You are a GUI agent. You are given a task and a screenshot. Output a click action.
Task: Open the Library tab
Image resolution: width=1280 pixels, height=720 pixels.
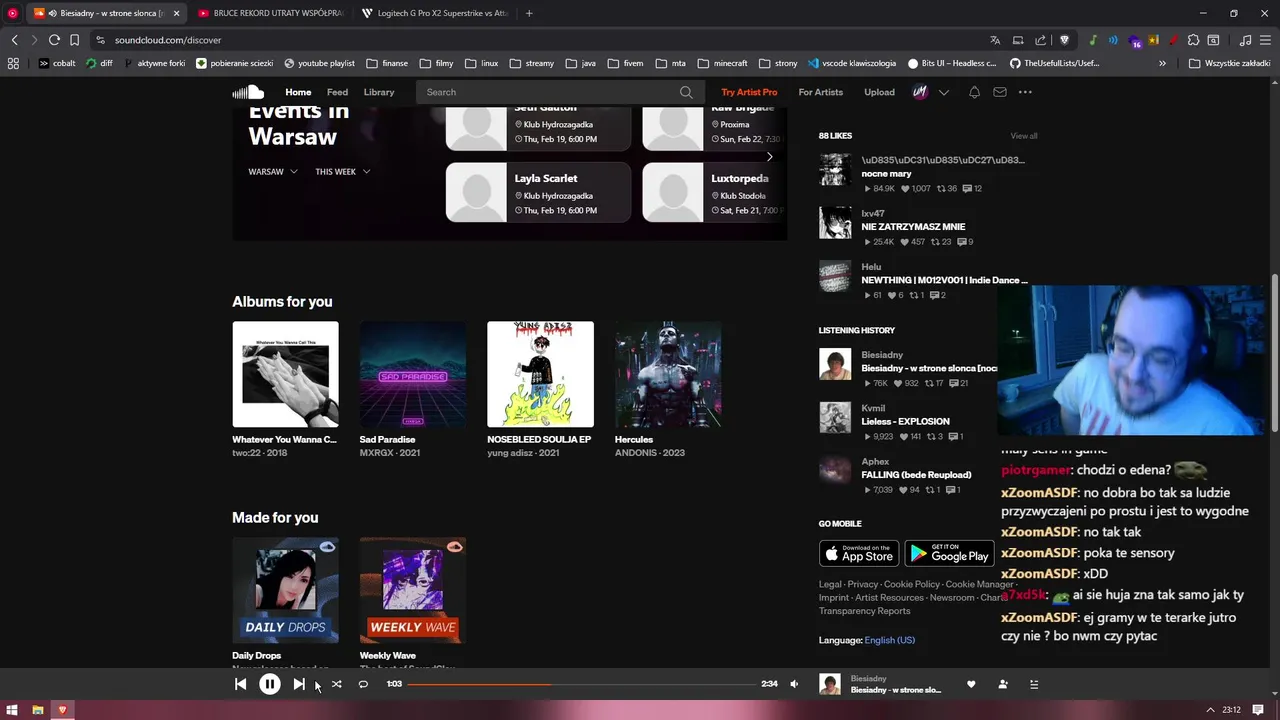click(x=379, y=92)
